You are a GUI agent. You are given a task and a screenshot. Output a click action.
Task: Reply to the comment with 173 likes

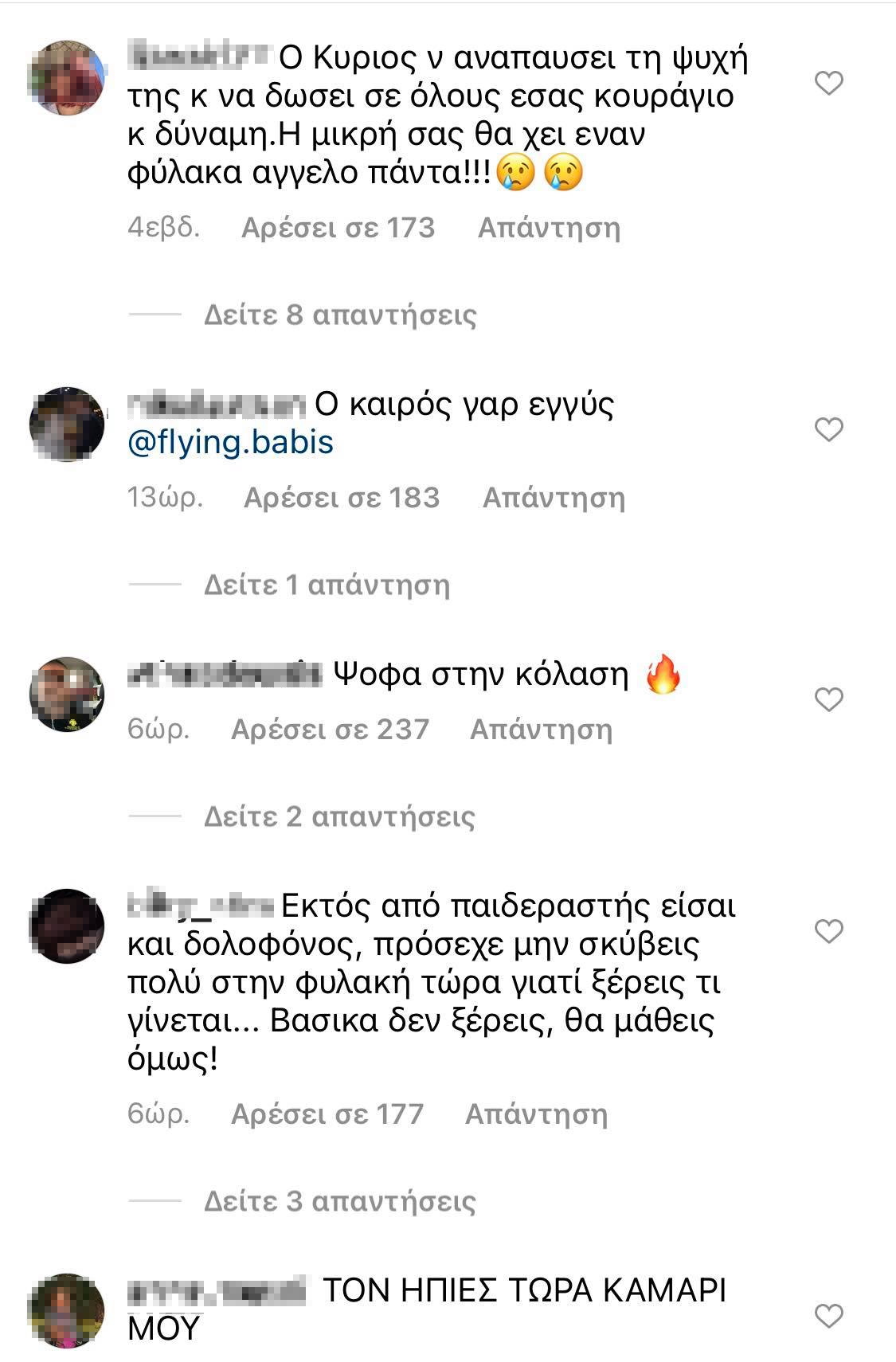[x=549, y=228]
